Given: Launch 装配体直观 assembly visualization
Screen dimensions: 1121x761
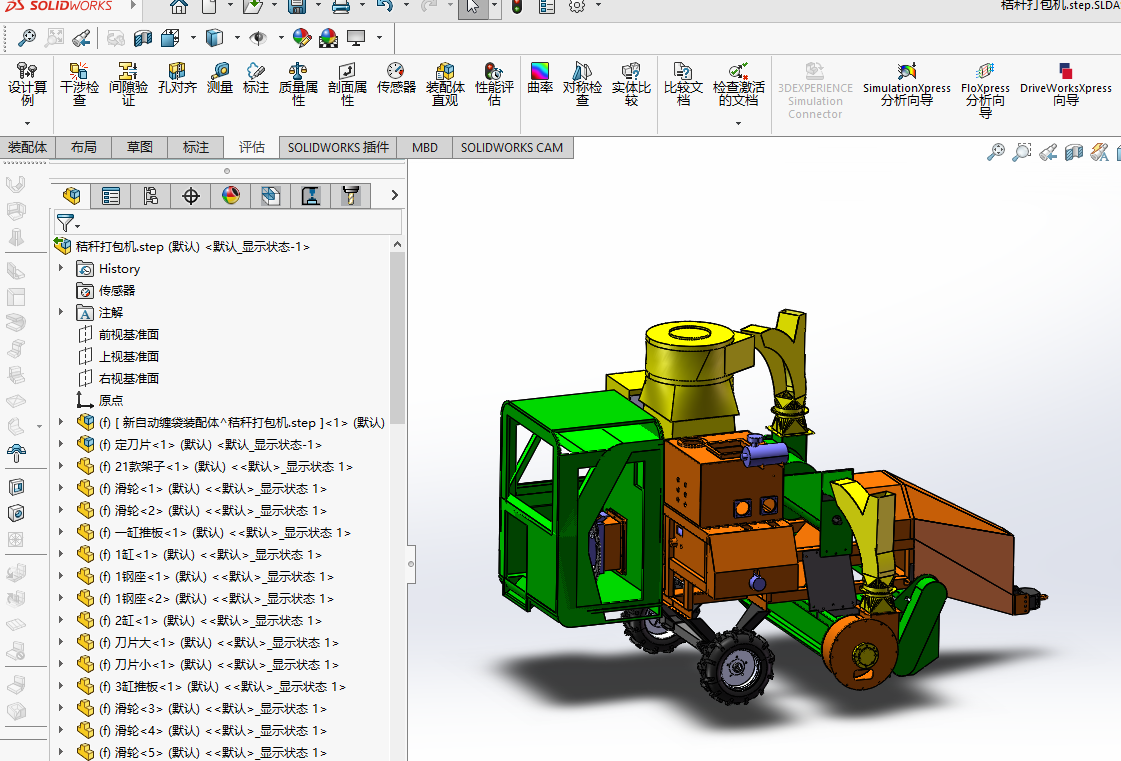Looking at the screenshot, I should coord(445,84).
